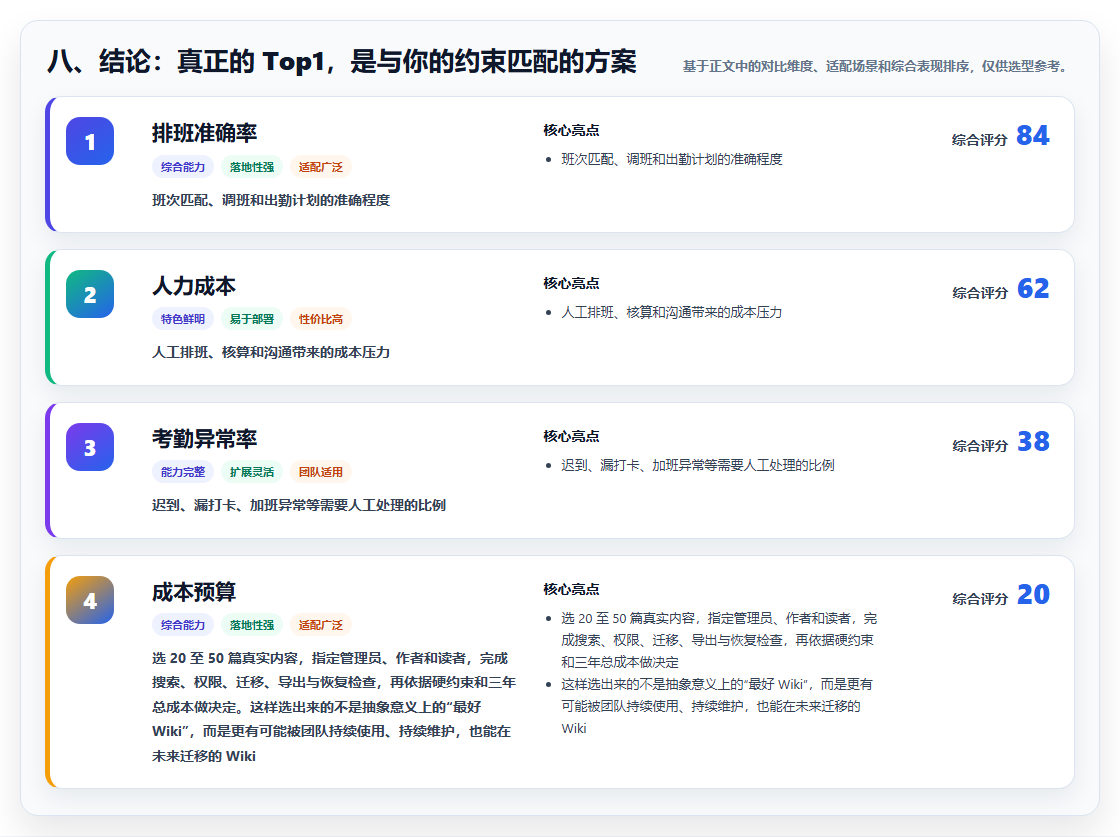Image resolution: width=1120 pixels, height=837 pixels.
Task: Select 综合能力 tag under 成本预算
Action: (183, 625)
